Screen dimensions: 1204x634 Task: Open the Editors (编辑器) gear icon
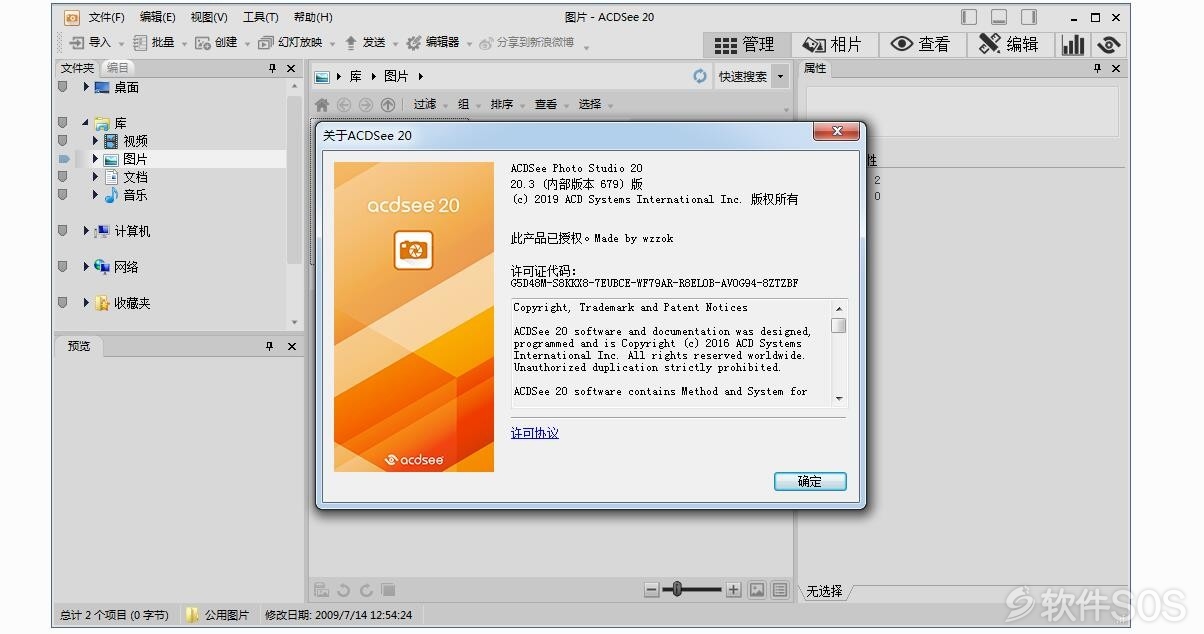[414, 43]
